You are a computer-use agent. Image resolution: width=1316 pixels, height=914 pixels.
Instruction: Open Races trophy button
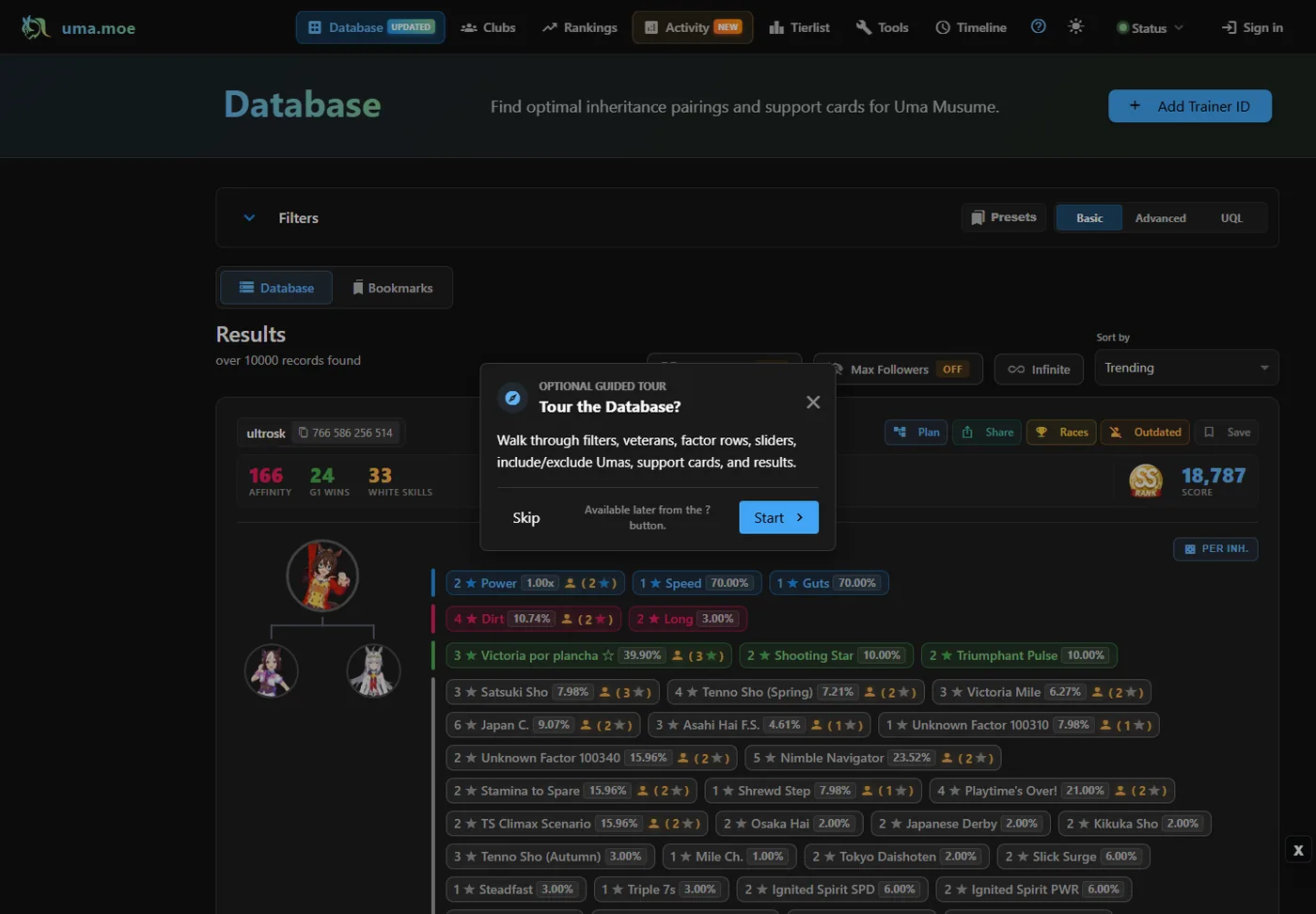tap(1061, 433)
